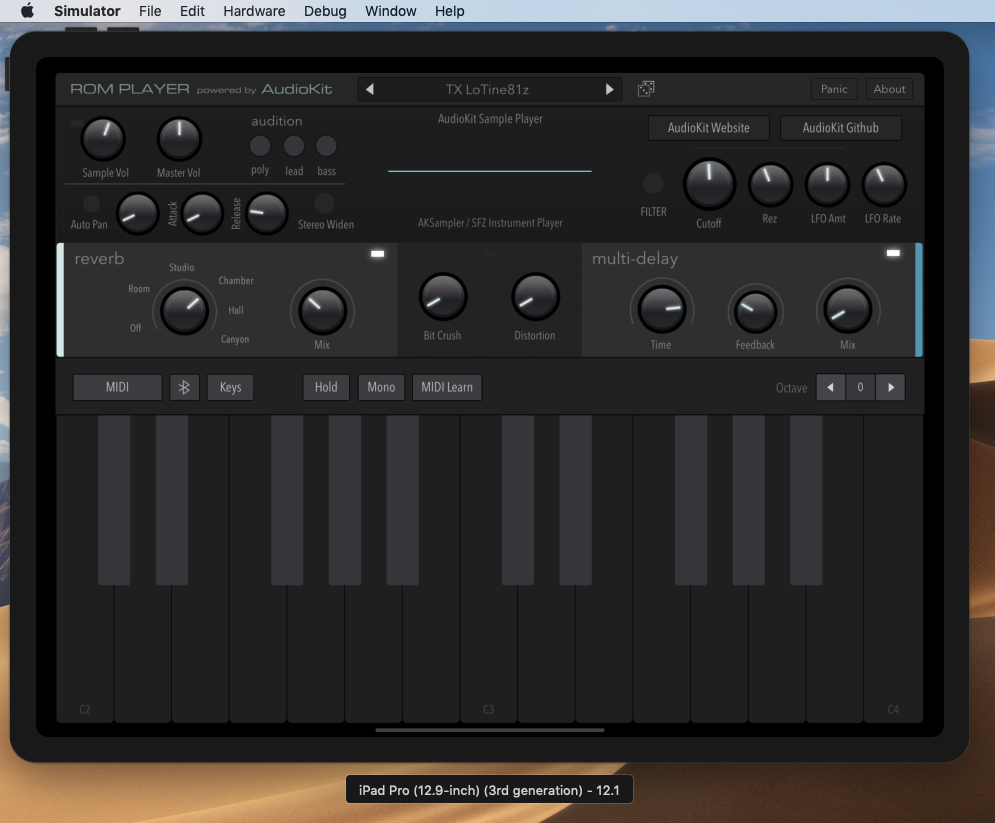Click the MIDI button
Image resolution: width=995 pixels, height=823 pixels.
[117, 387]
